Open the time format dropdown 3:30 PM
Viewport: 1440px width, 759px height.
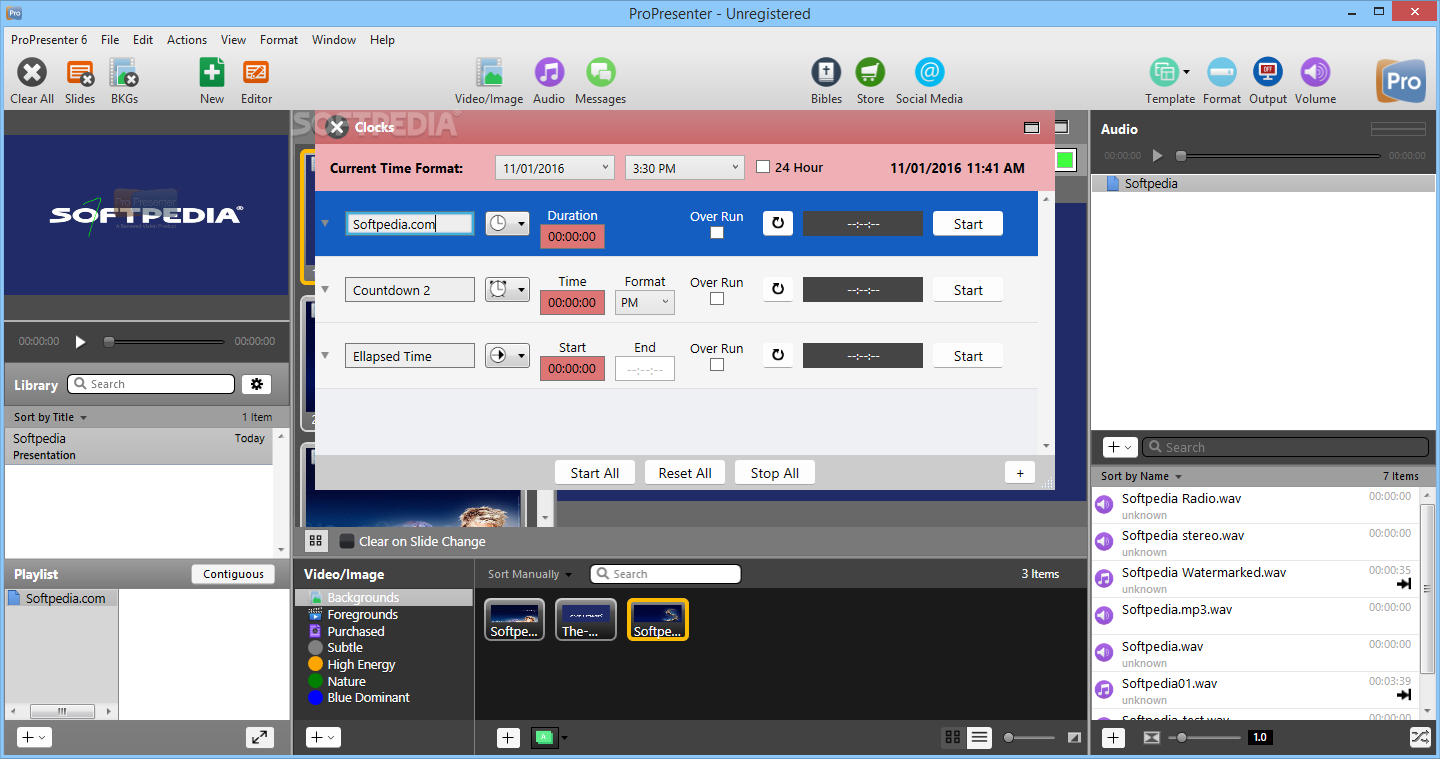685,168
